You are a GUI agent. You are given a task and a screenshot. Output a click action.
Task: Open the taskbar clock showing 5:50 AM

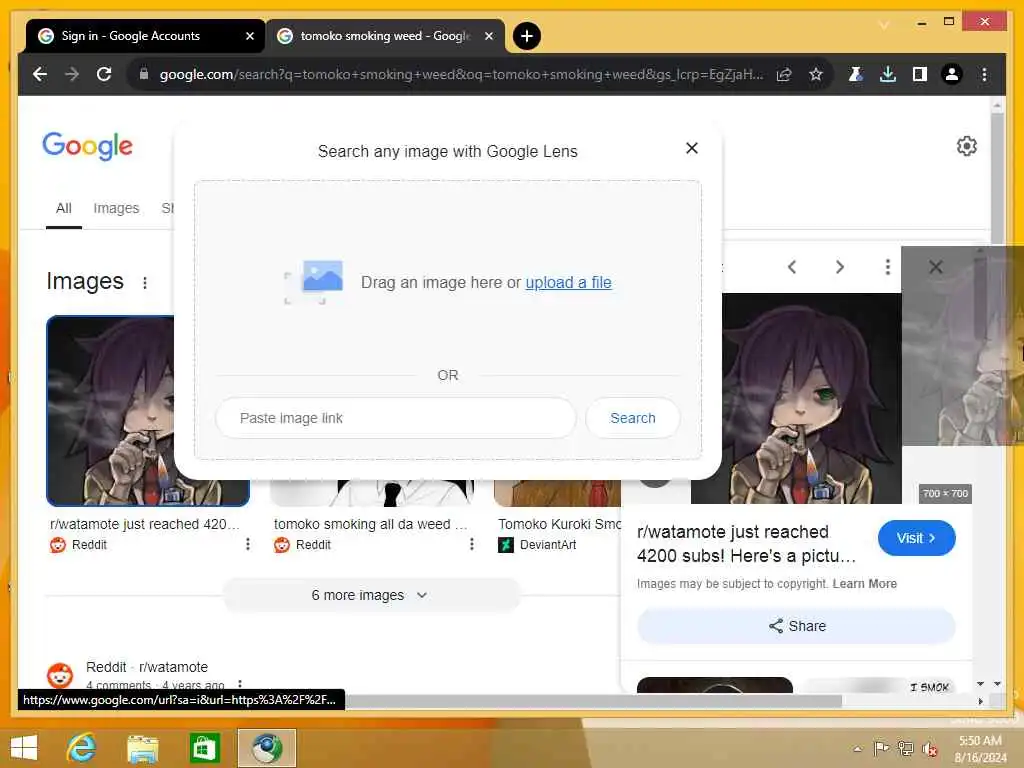(x=980, y=749)
